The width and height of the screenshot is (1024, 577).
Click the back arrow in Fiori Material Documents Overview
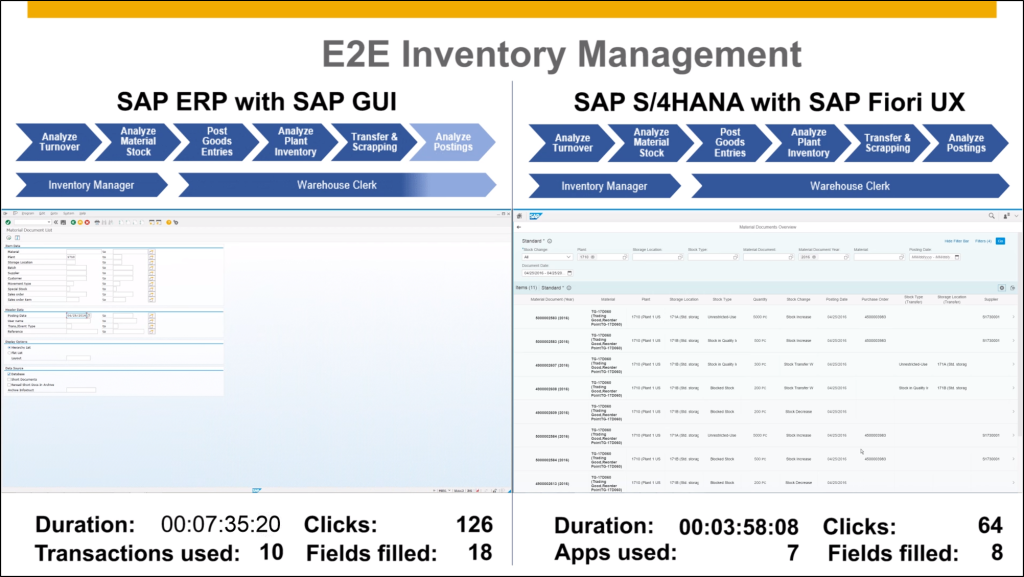519,228
